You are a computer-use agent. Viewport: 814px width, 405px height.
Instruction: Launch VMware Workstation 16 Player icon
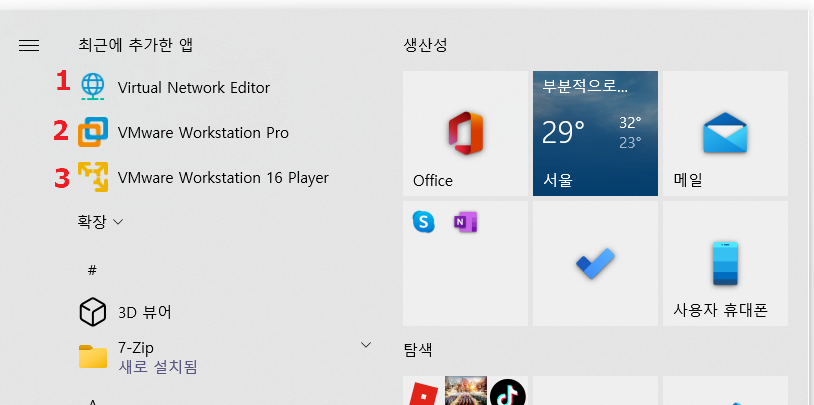(93, 177)
